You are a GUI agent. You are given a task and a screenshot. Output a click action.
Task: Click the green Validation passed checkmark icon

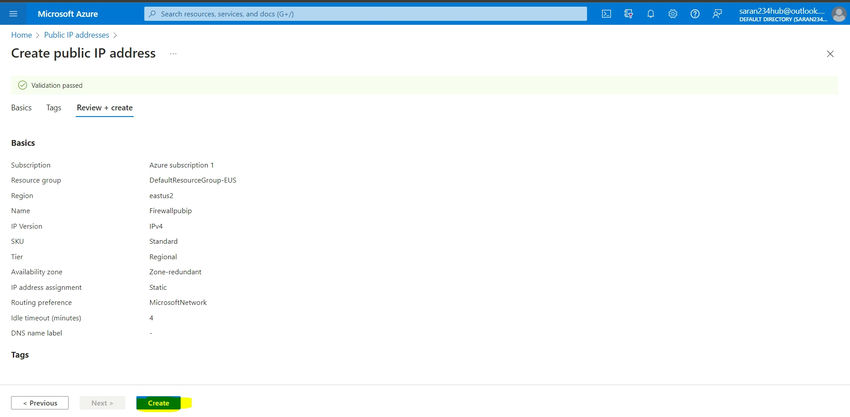[x=22, y=85]
